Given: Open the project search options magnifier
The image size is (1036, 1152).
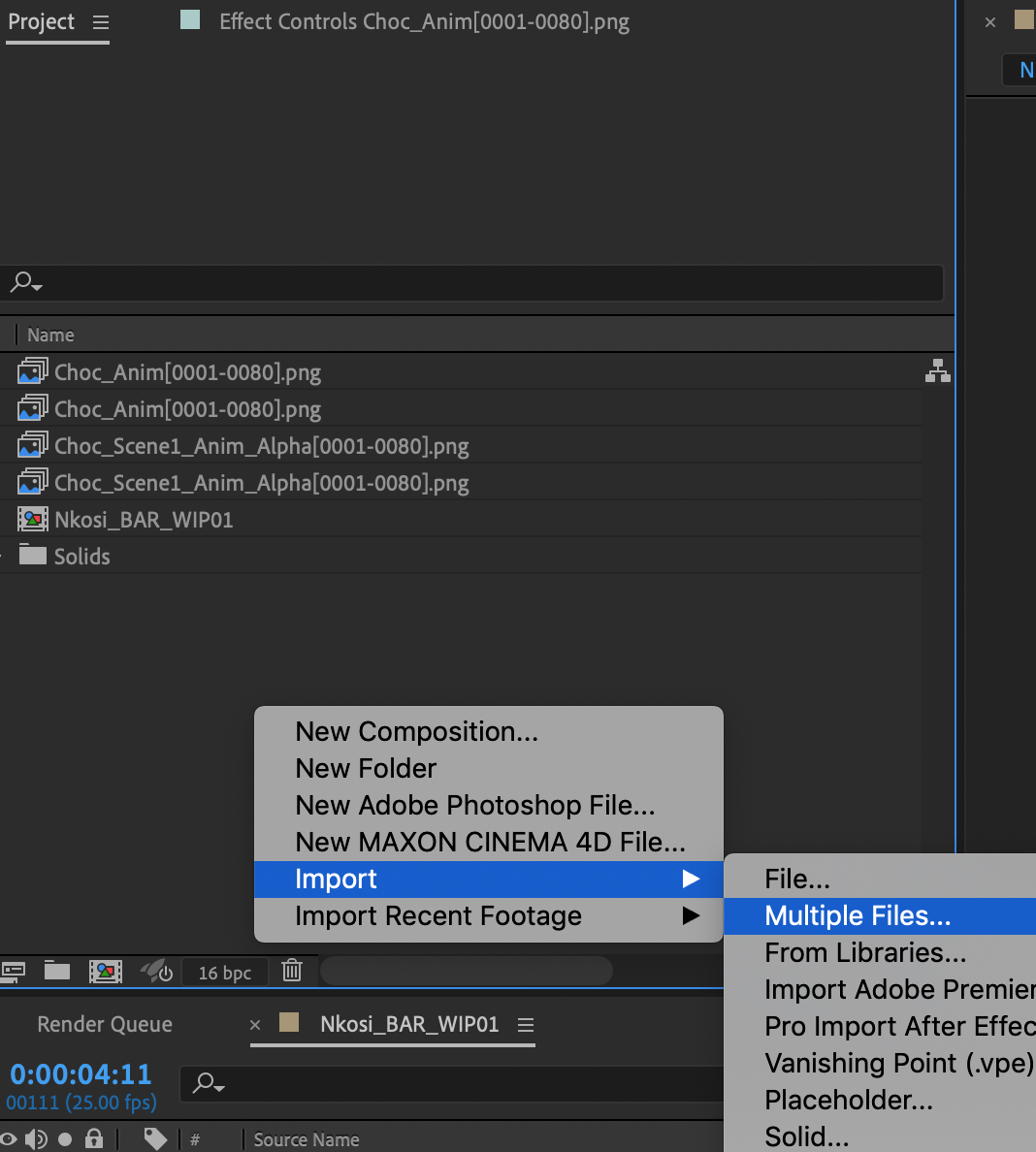Looking at the screenshot, I should 26,282.
